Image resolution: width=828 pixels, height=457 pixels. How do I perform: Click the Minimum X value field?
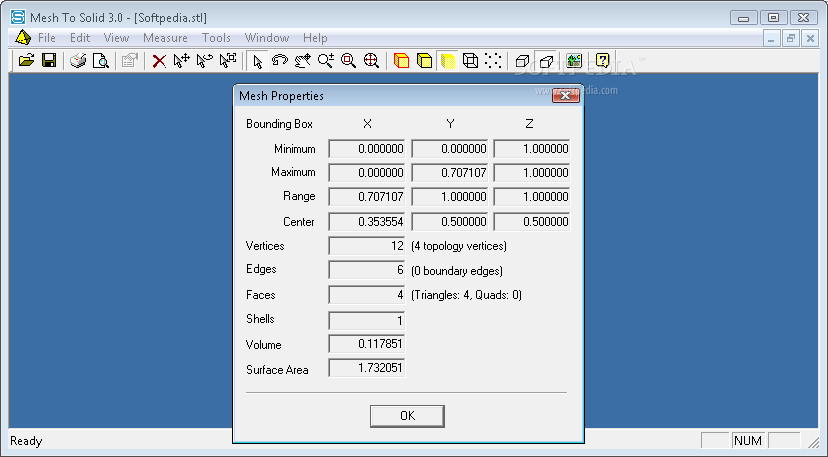tap(366, 149)
